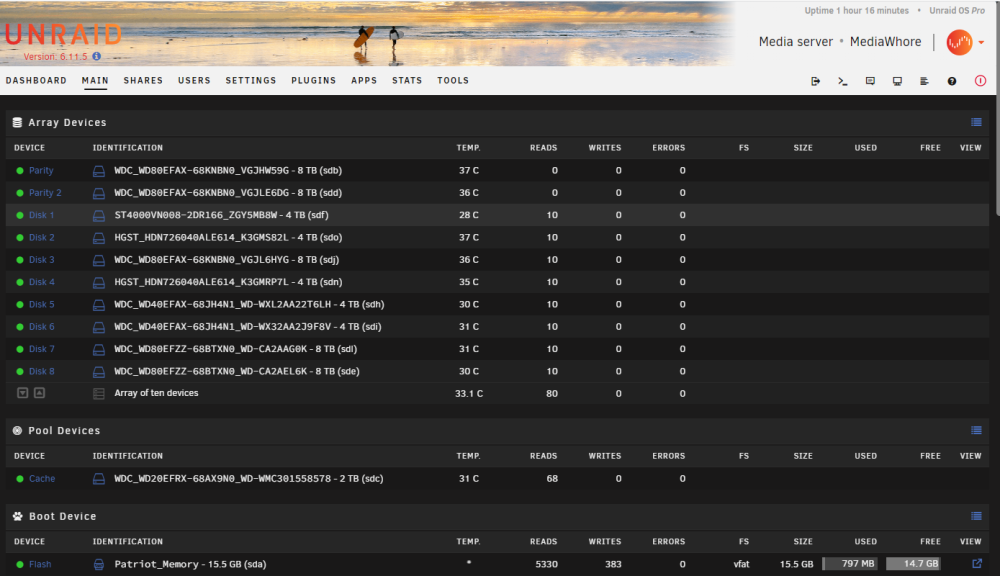Click disk icon for HGST K3GMS82L drive
1000x576 pixels.
pyautogui.click(x=99, y=238)
